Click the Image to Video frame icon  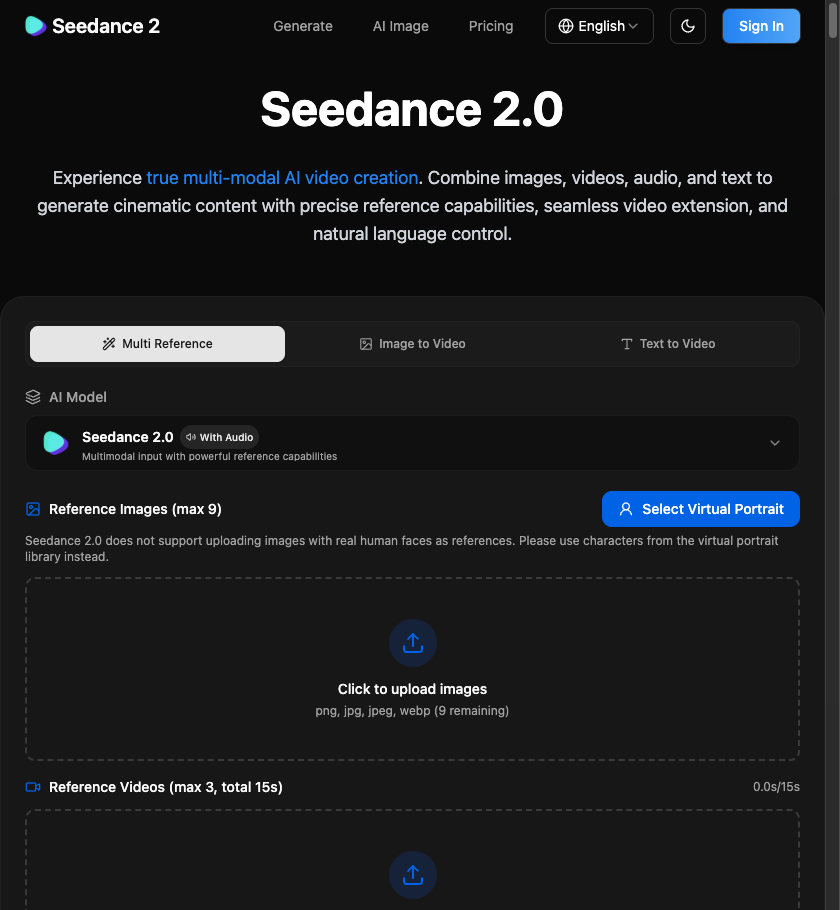[367, 343]
